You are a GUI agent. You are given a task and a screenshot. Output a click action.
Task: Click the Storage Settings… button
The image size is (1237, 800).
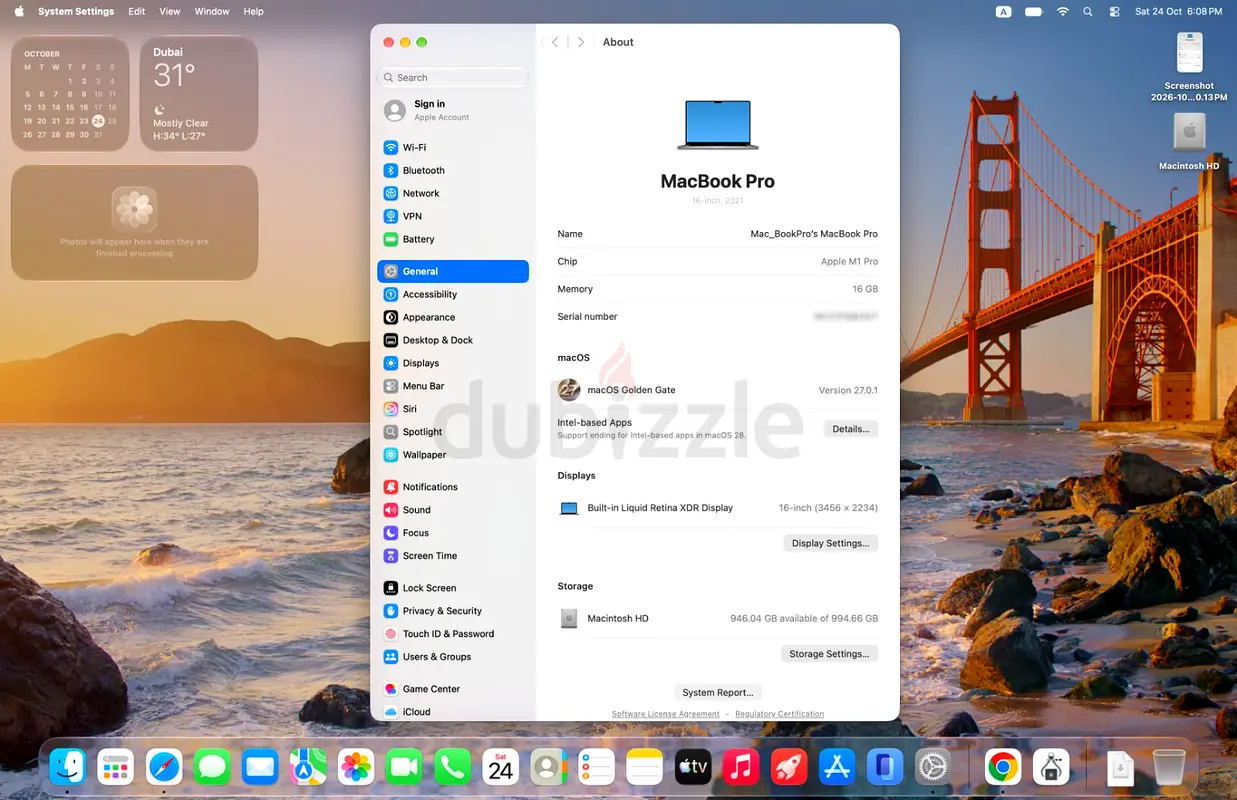click(829, 654)
